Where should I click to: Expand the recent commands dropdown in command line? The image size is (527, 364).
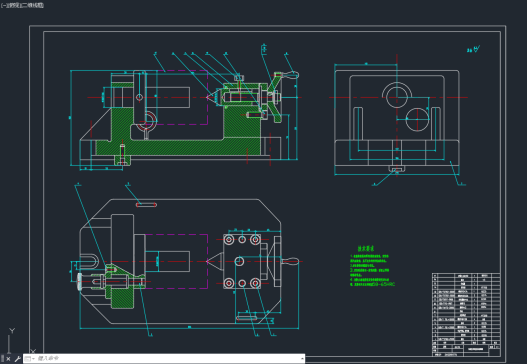[x=29, y=359]
